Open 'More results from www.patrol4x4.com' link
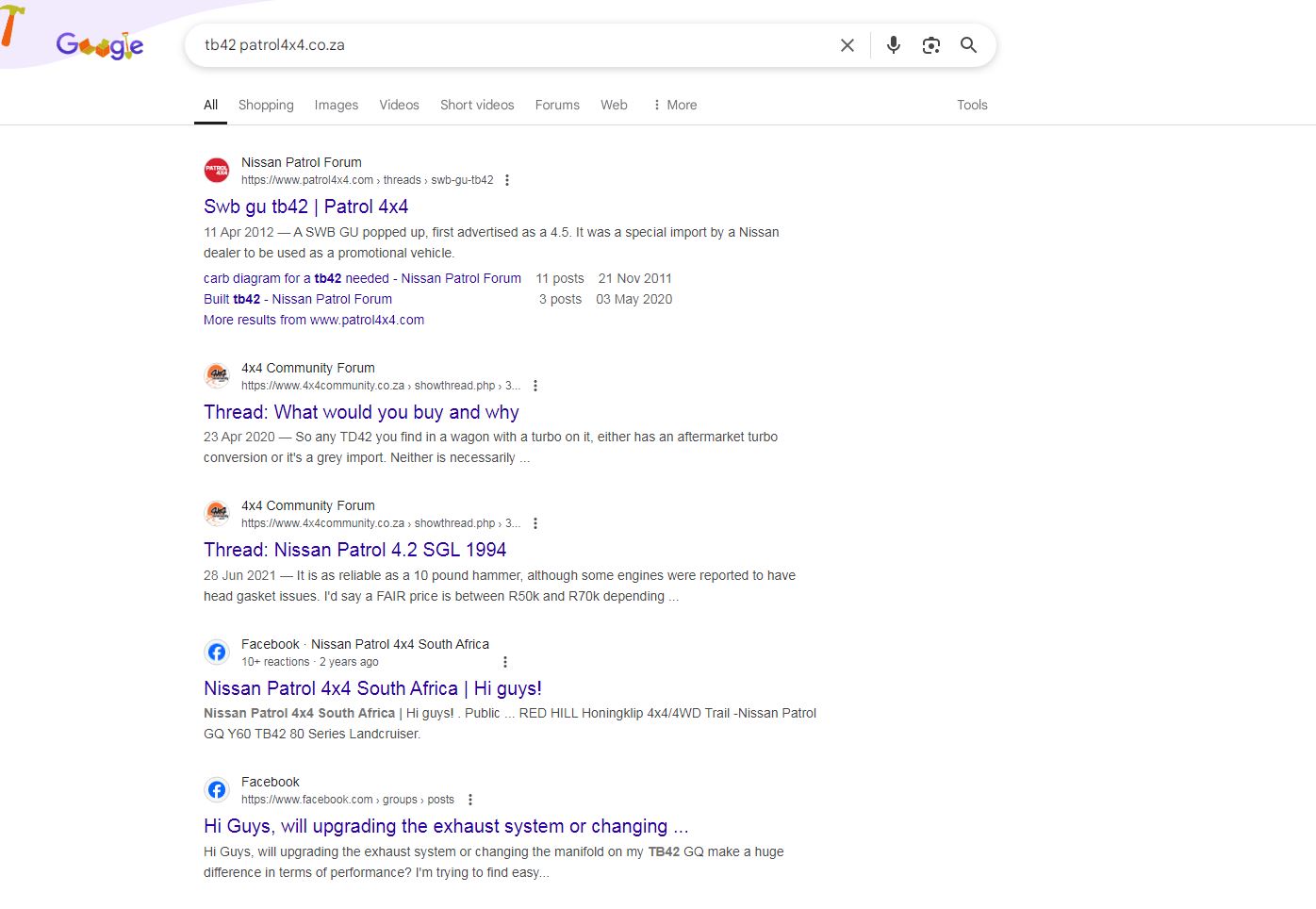Image resolution: width=1316 pixels, height=909 pixels. [314, 320]
